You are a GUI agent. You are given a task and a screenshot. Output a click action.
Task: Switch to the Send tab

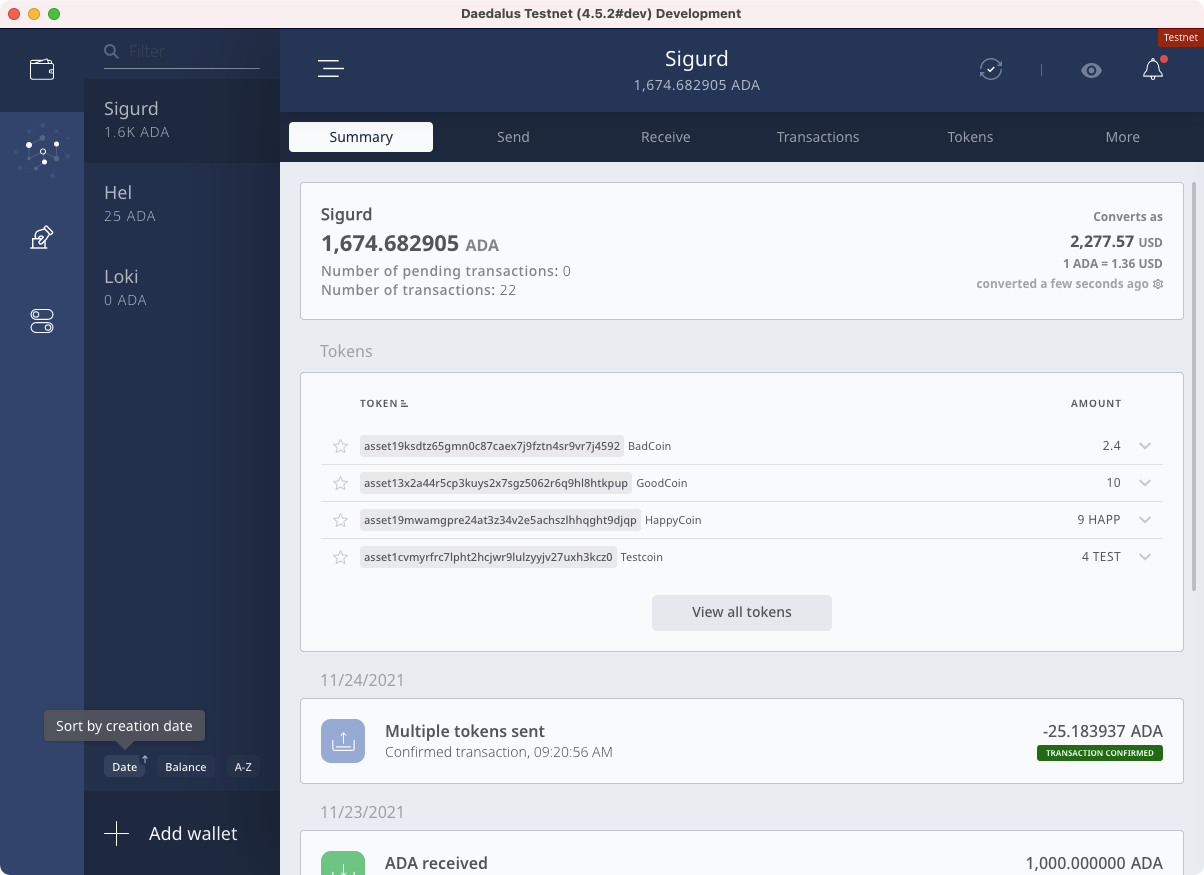tap(513, 137)
